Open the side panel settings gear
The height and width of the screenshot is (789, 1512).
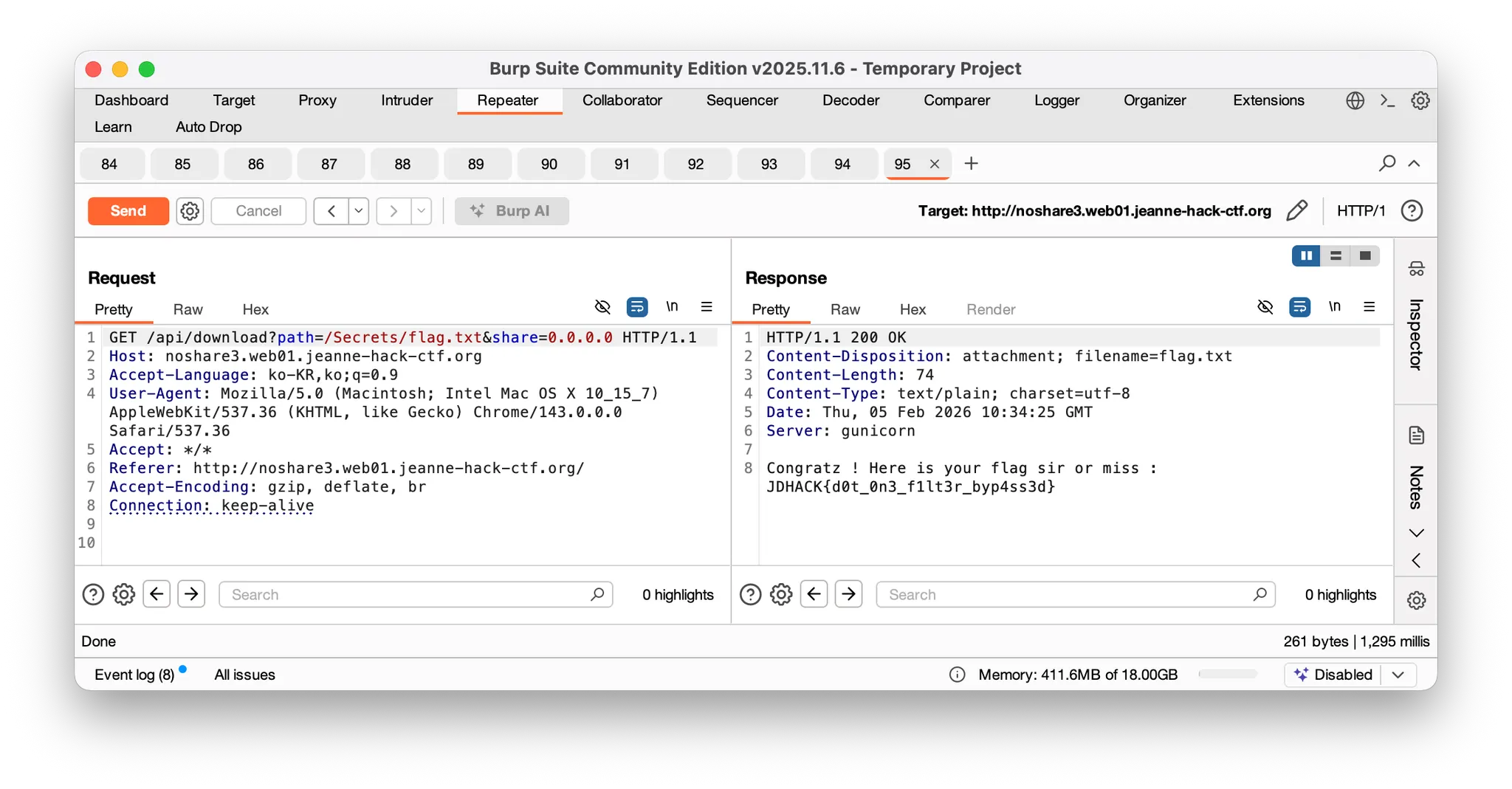[x=1416, y=600]
